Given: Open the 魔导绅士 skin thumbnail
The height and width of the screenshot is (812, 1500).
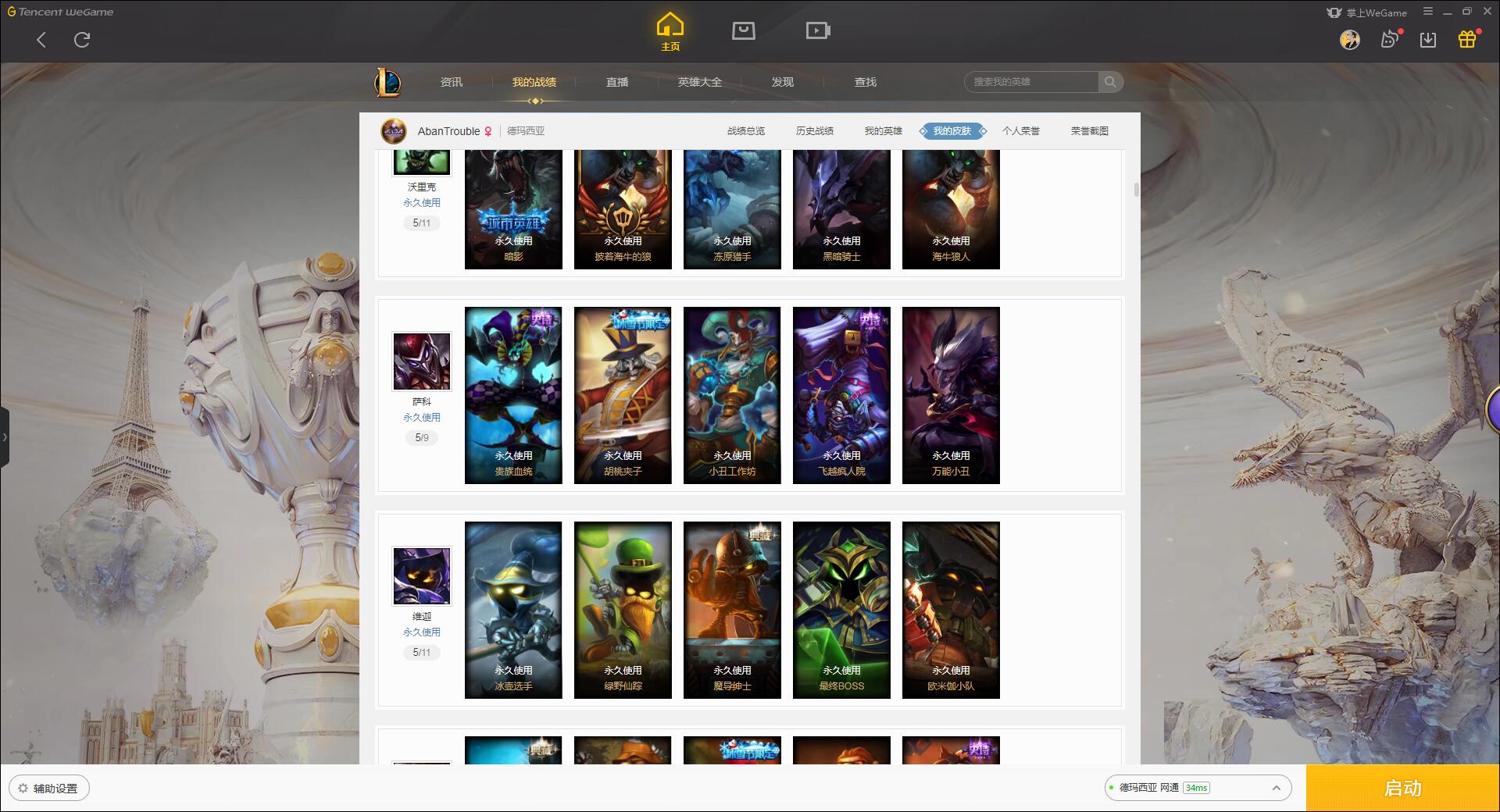Looking at the screenshot, I should (x=732, y=610).
